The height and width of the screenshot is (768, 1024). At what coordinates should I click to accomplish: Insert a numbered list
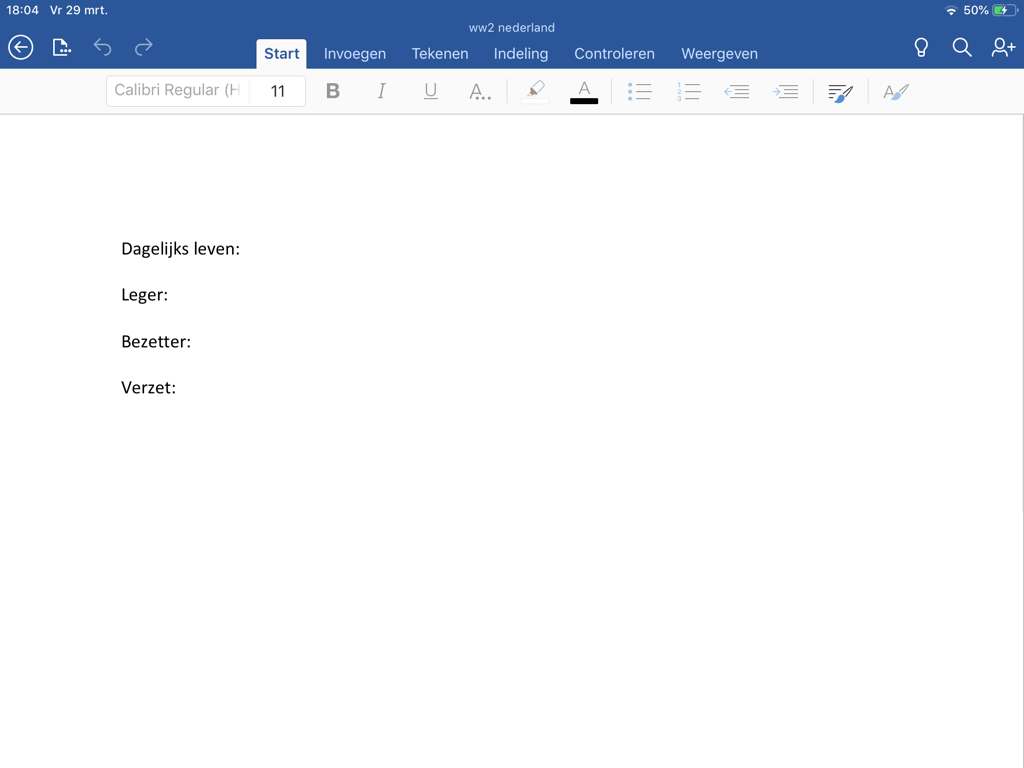[688, 91]
